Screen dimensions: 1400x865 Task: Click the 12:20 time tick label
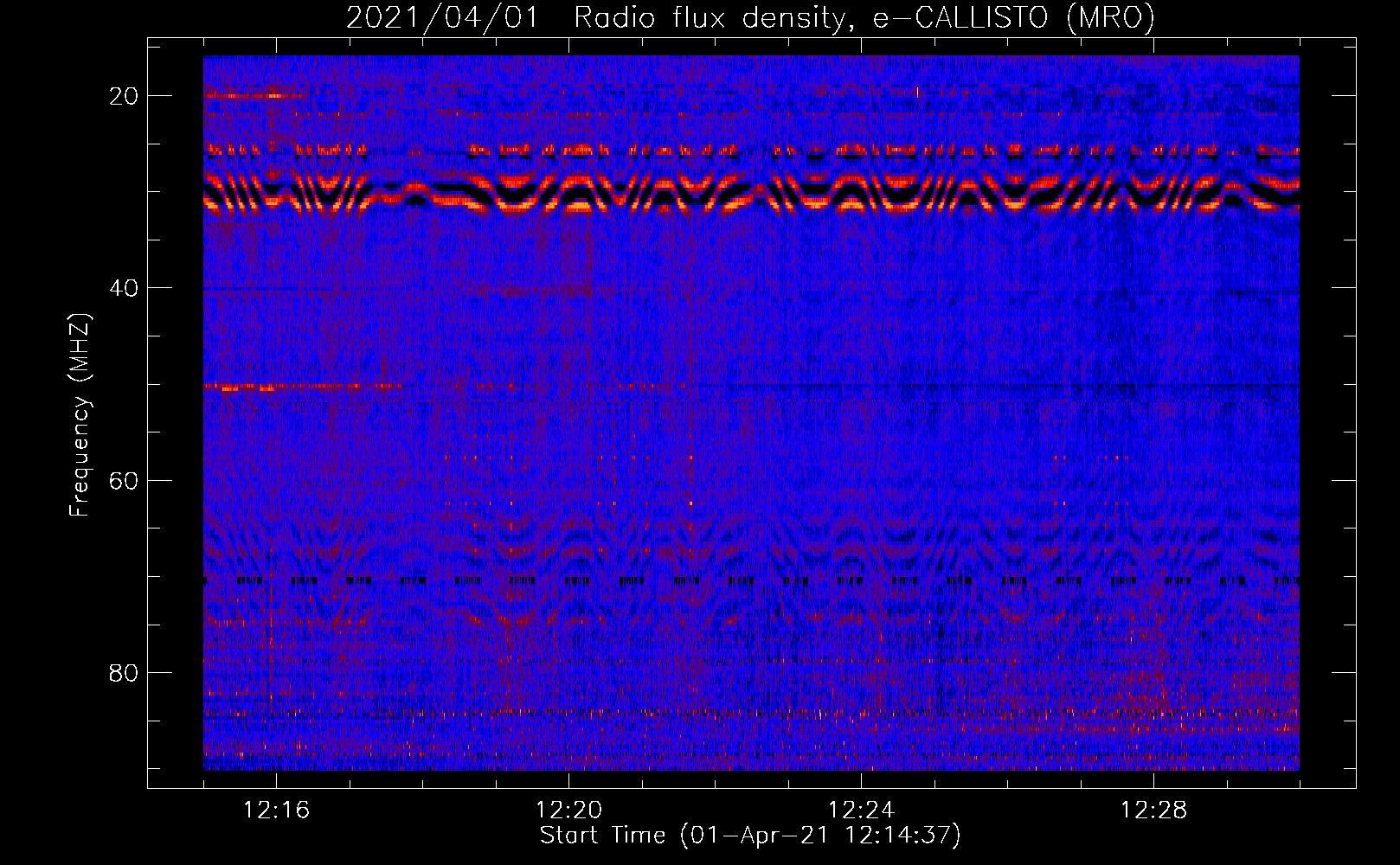(x=568, y=811)
